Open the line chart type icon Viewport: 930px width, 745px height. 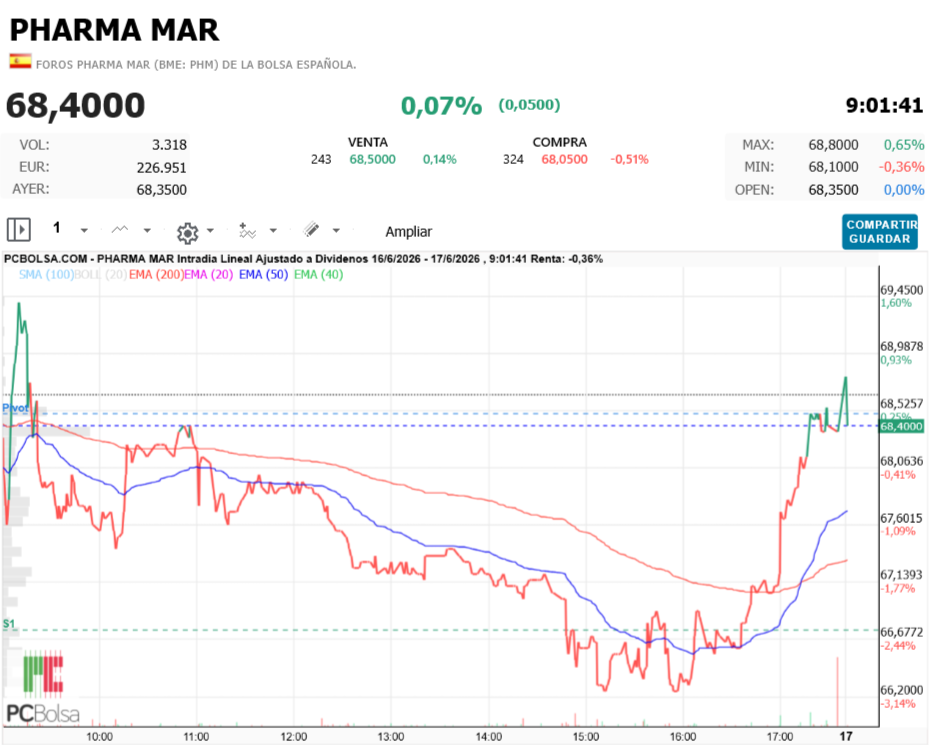(120, 230)
